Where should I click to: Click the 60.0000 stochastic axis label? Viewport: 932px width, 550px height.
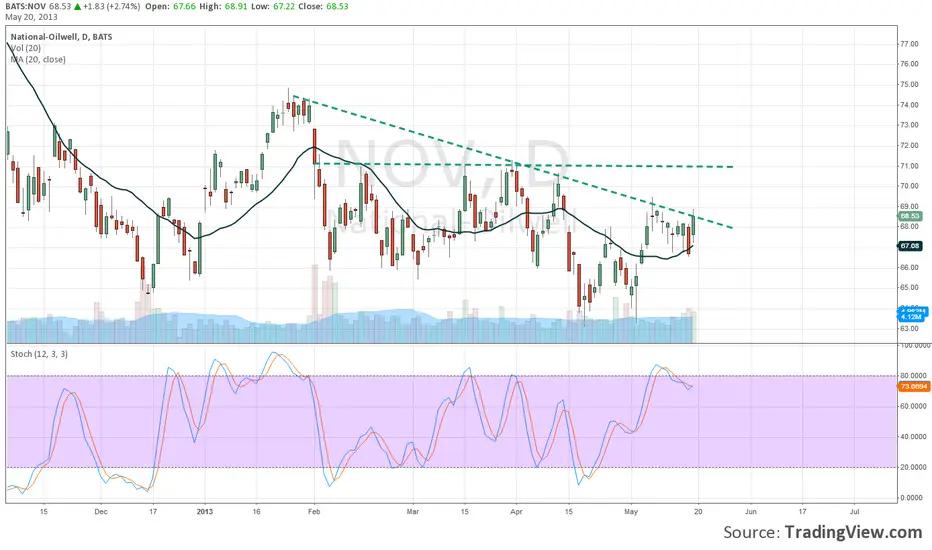(x=914, y=406)
